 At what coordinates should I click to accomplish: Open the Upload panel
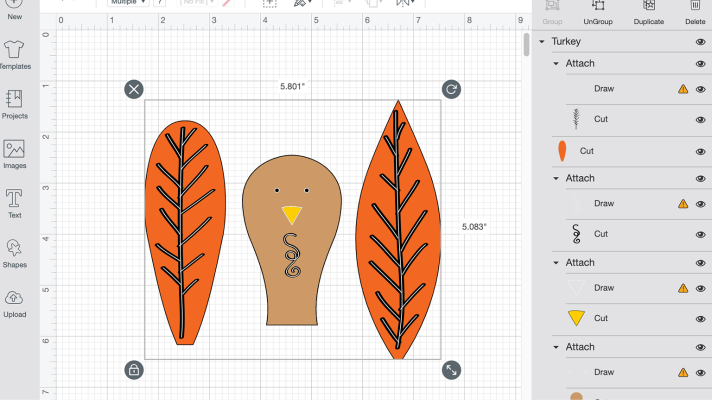tap(14, 303)
